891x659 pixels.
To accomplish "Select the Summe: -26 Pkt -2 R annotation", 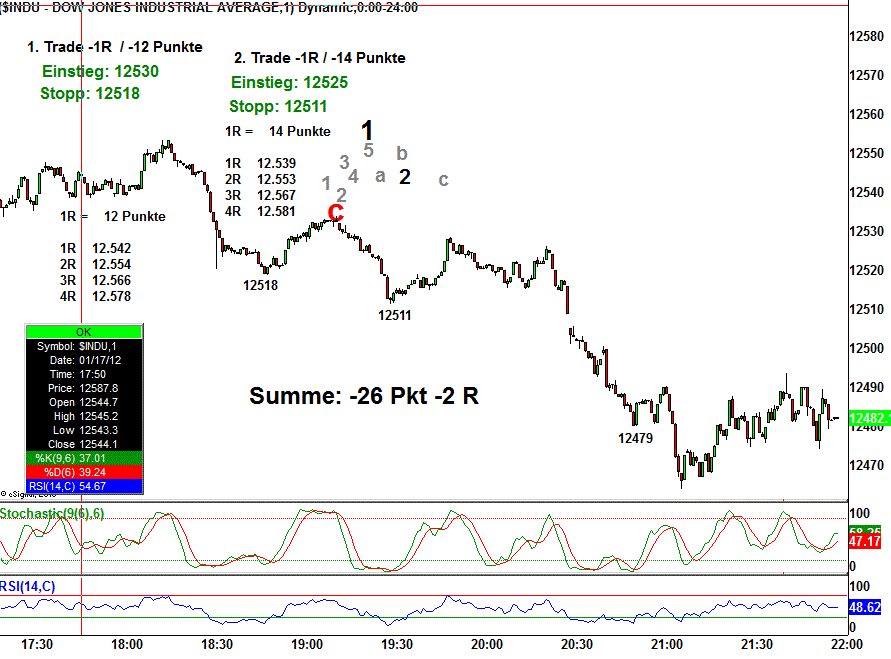I will (x=363, y=396).
